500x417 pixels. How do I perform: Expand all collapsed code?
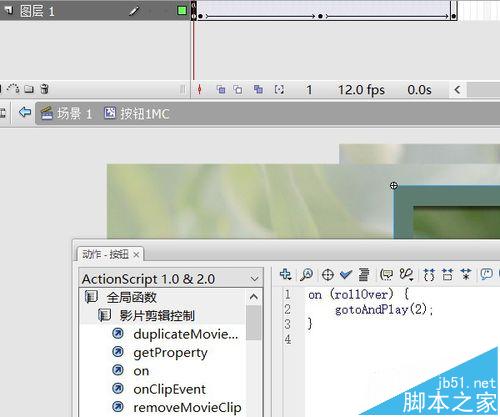pyautogui.click(x=466, y=275)
